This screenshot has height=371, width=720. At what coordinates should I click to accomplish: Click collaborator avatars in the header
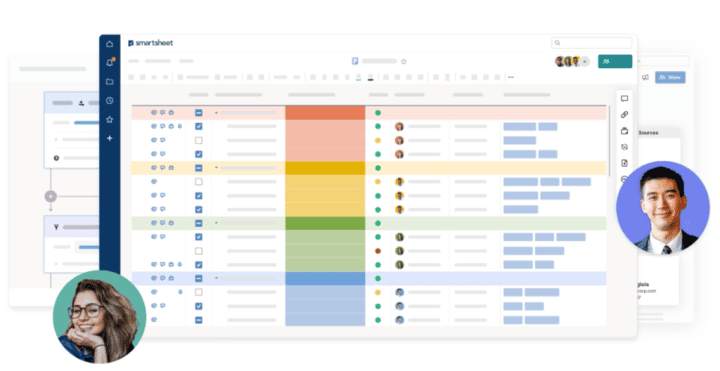[568, 62]
